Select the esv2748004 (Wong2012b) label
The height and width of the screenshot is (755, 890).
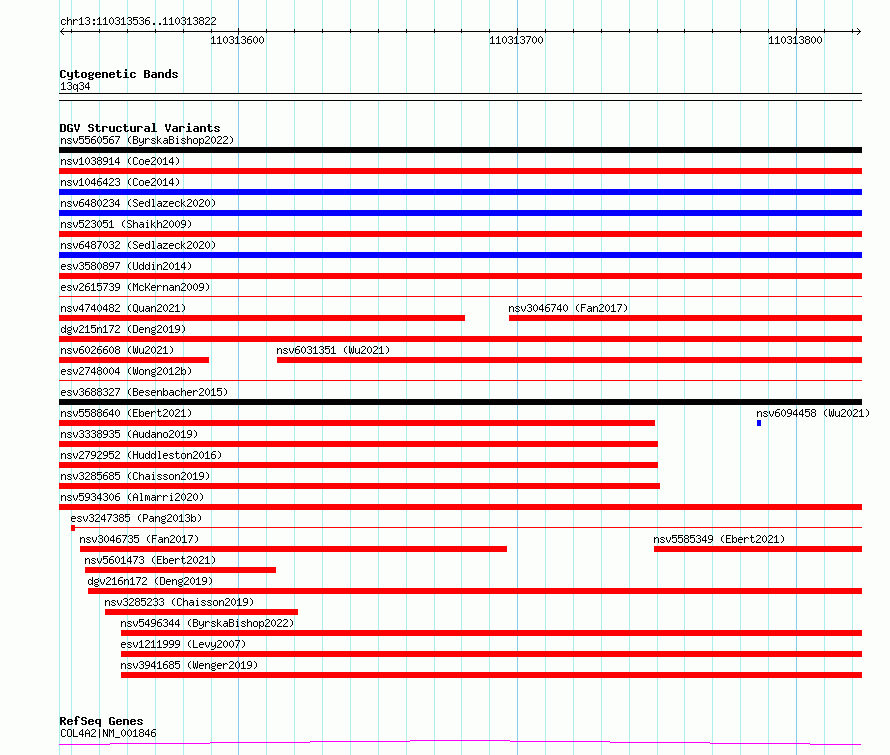(x=126, y=371)
